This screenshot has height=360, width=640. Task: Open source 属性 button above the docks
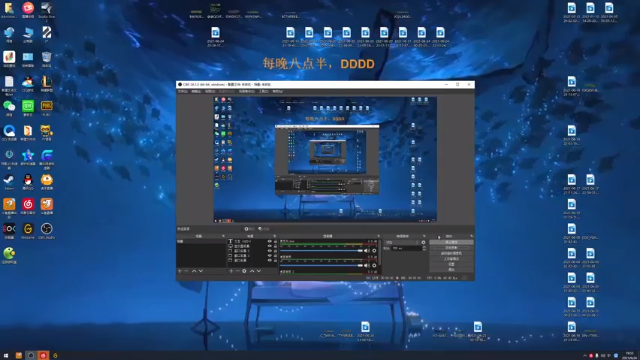coord(249,229)
